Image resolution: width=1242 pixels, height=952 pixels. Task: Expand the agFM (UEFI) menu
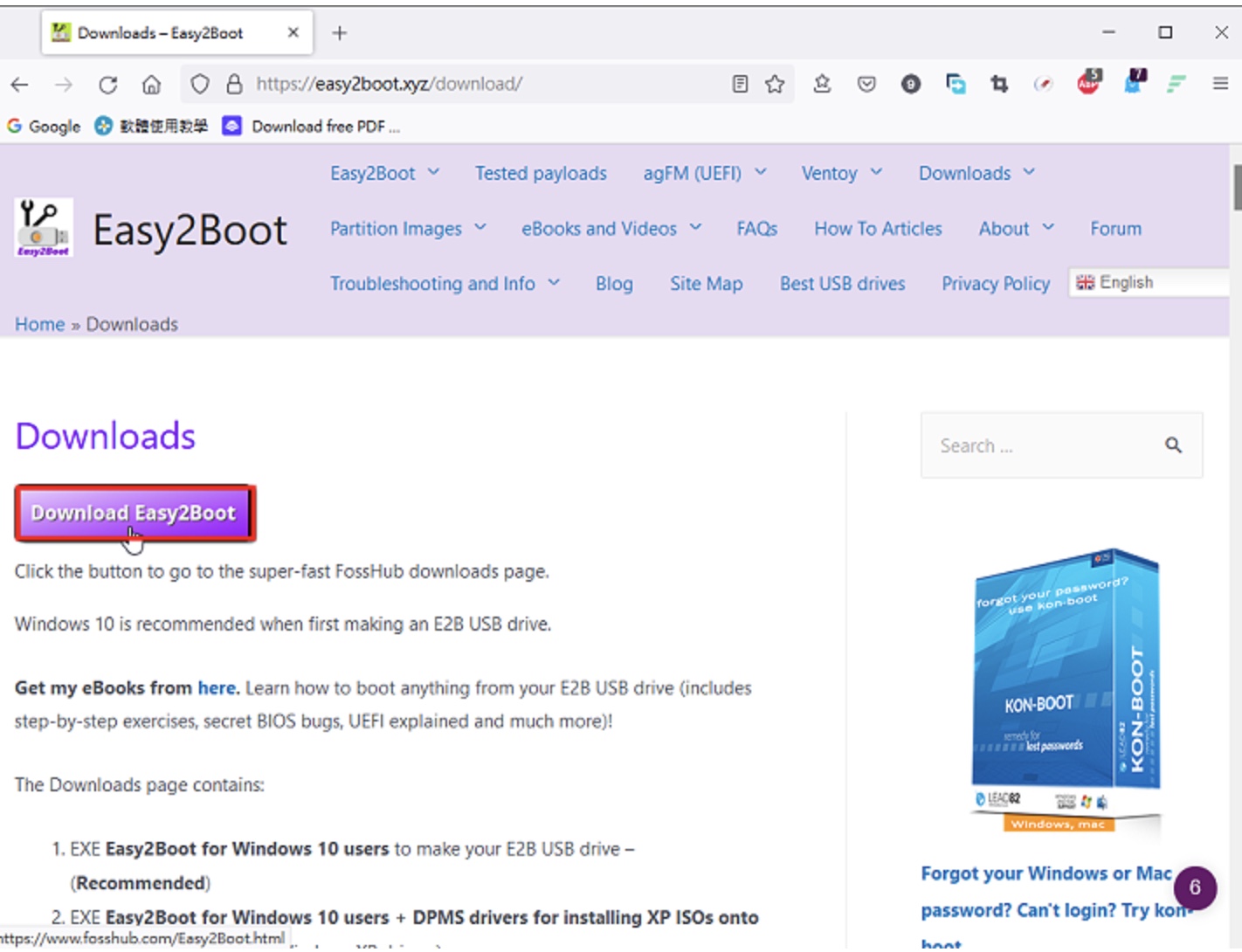(x=705, y=173)
